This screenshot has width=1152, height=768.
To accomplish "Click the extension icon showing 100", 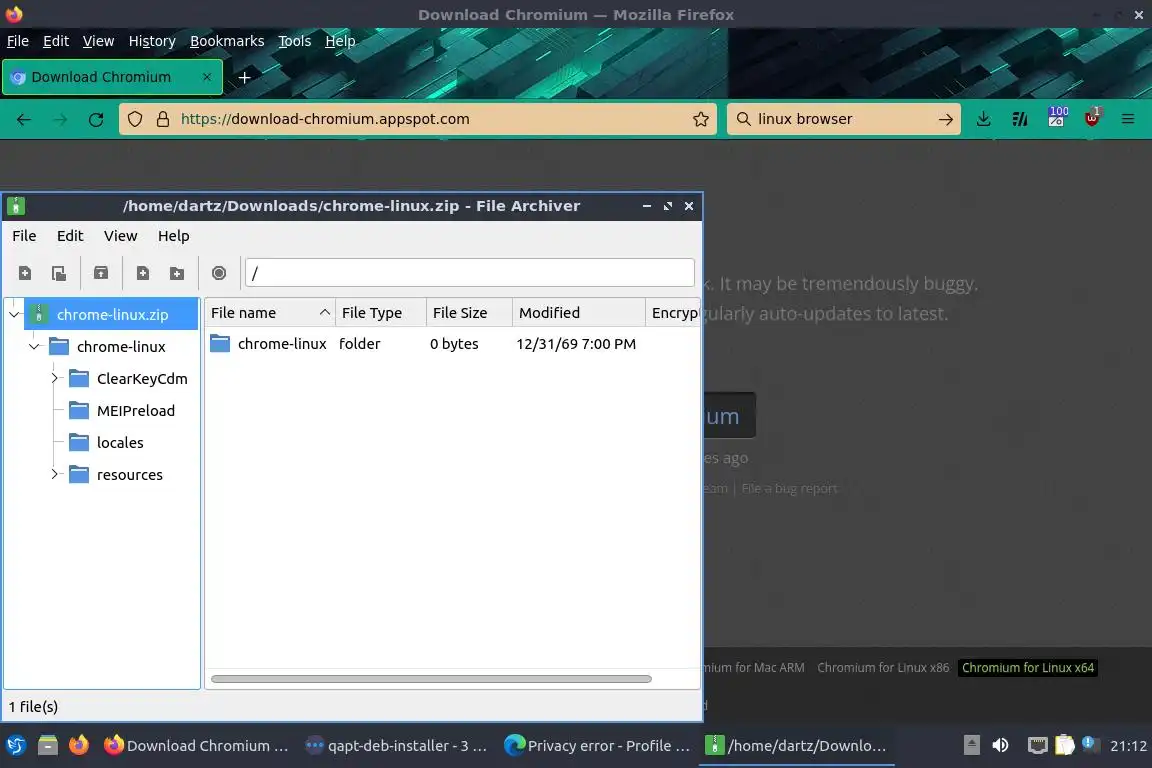I will 1056,117.
